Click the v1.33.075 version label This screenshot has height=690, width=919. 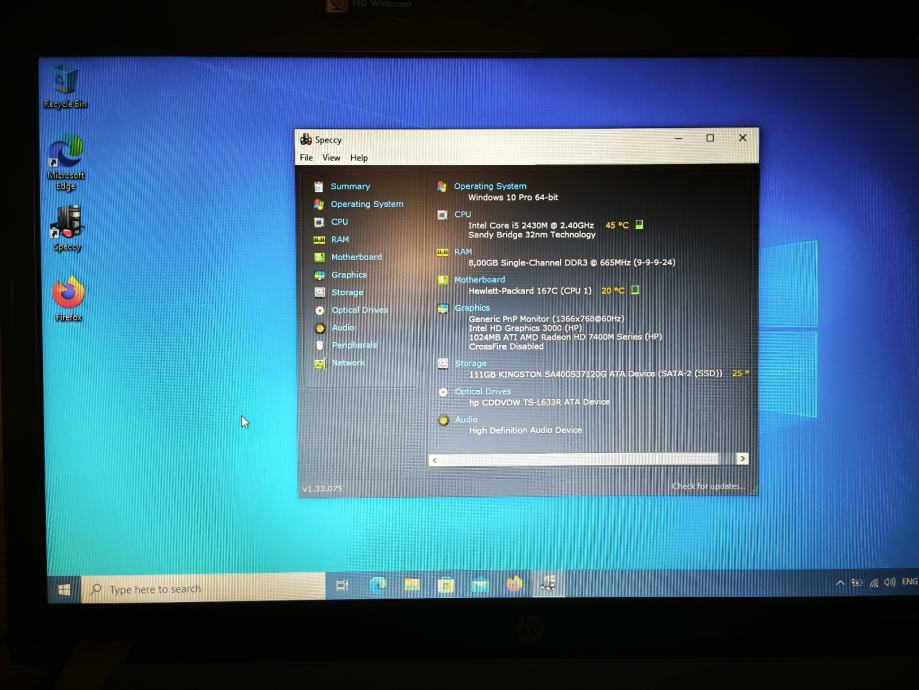coord(322,488)
